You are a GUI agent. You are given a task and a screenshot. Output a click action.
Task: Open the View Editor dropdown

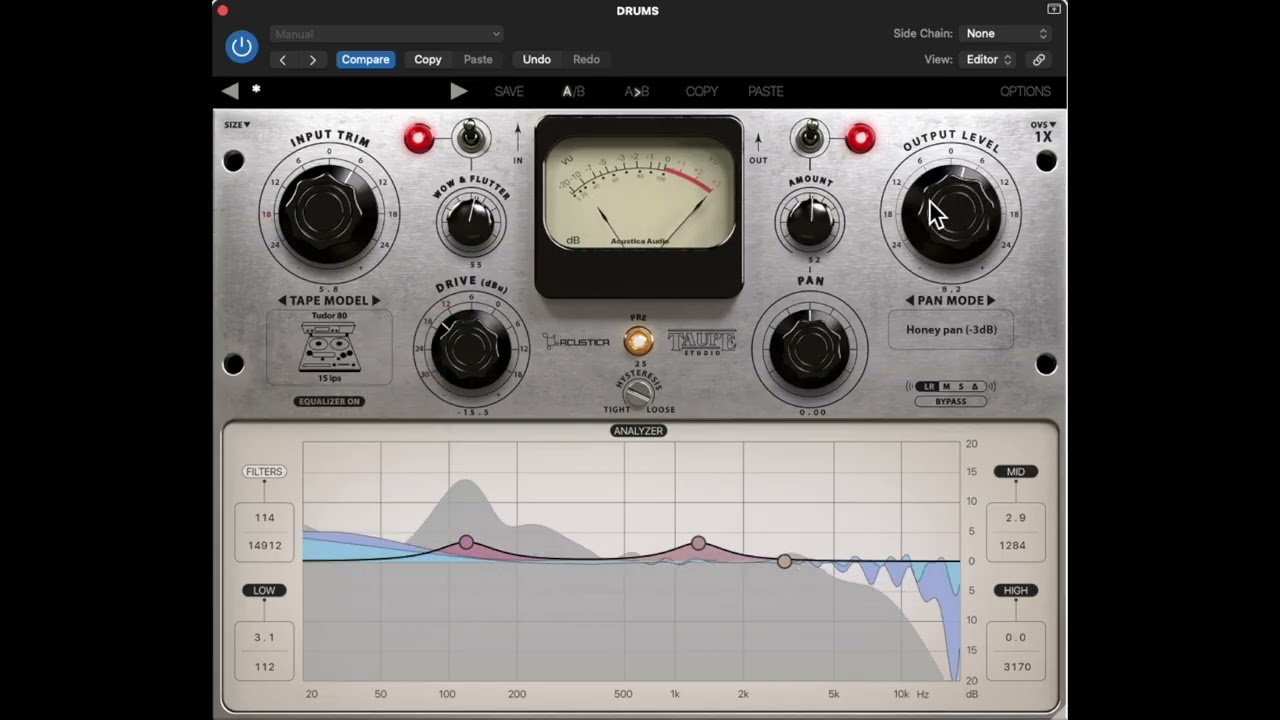click(x=988, y=60)
